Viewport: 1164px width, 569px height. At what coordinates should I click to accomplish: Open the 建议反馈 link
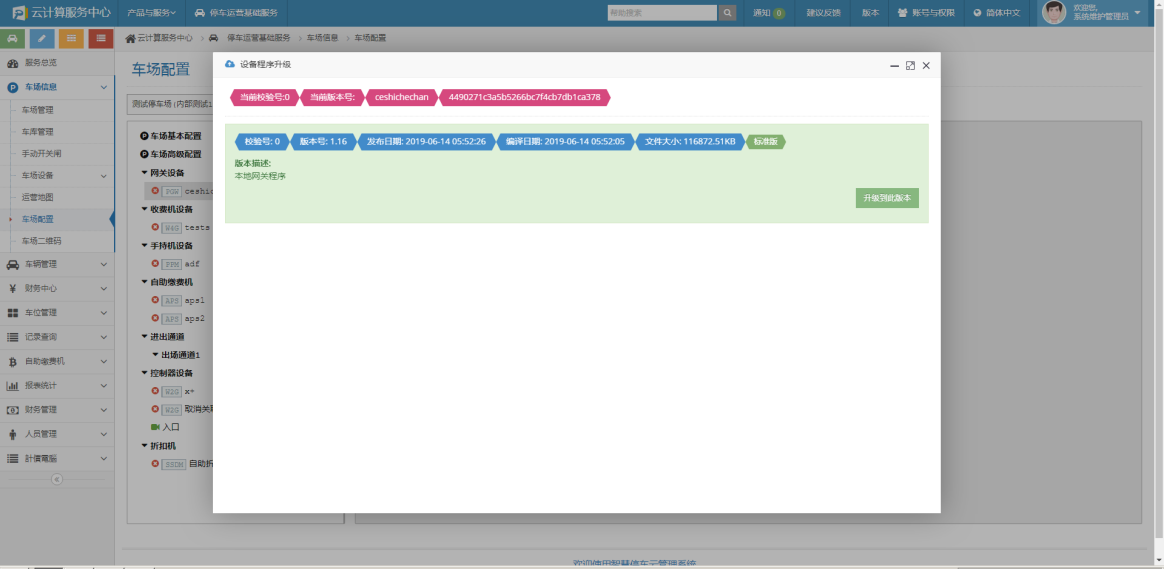coord(823,13)
